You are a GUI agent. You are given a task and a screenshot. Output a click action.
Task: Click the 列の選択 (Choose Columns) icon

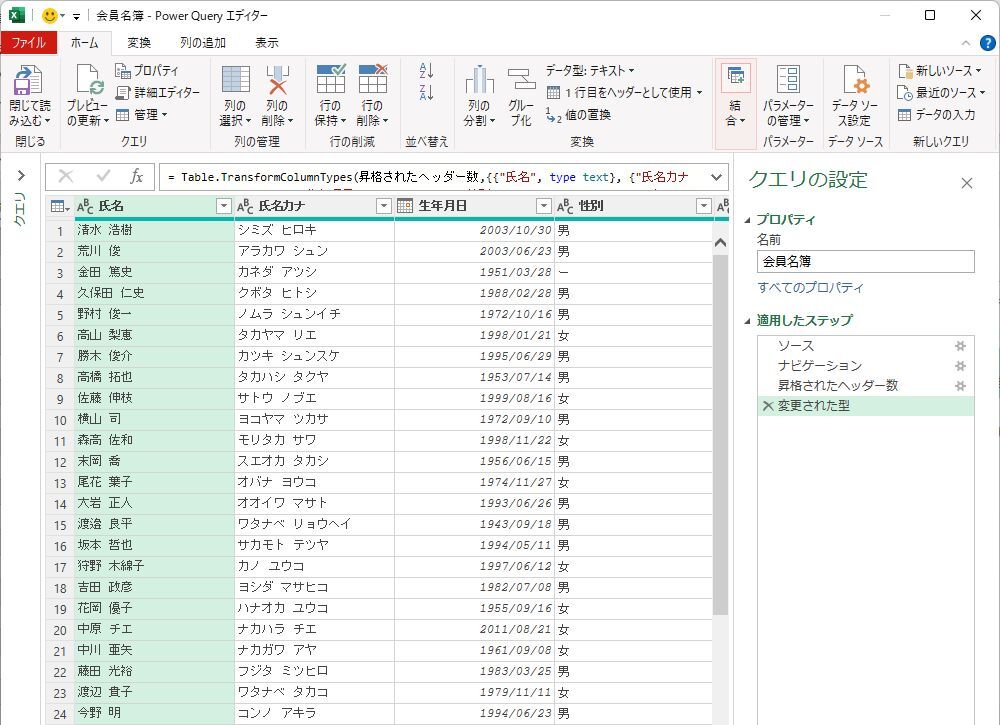tap(235, 82)
